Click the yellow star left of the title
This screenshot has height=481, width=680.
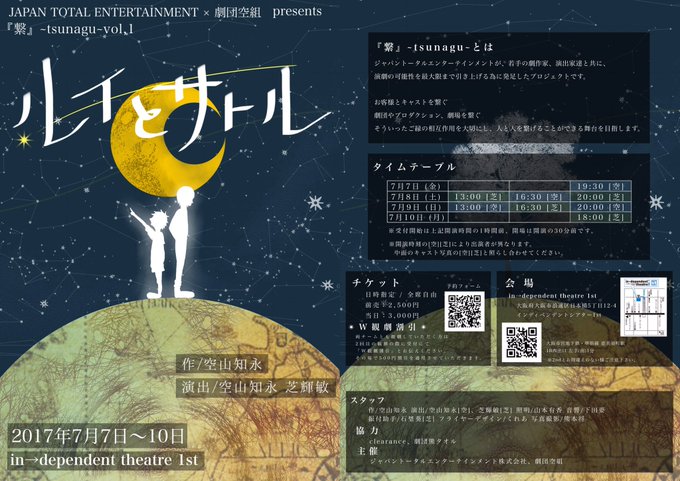[x=24, y=140]
